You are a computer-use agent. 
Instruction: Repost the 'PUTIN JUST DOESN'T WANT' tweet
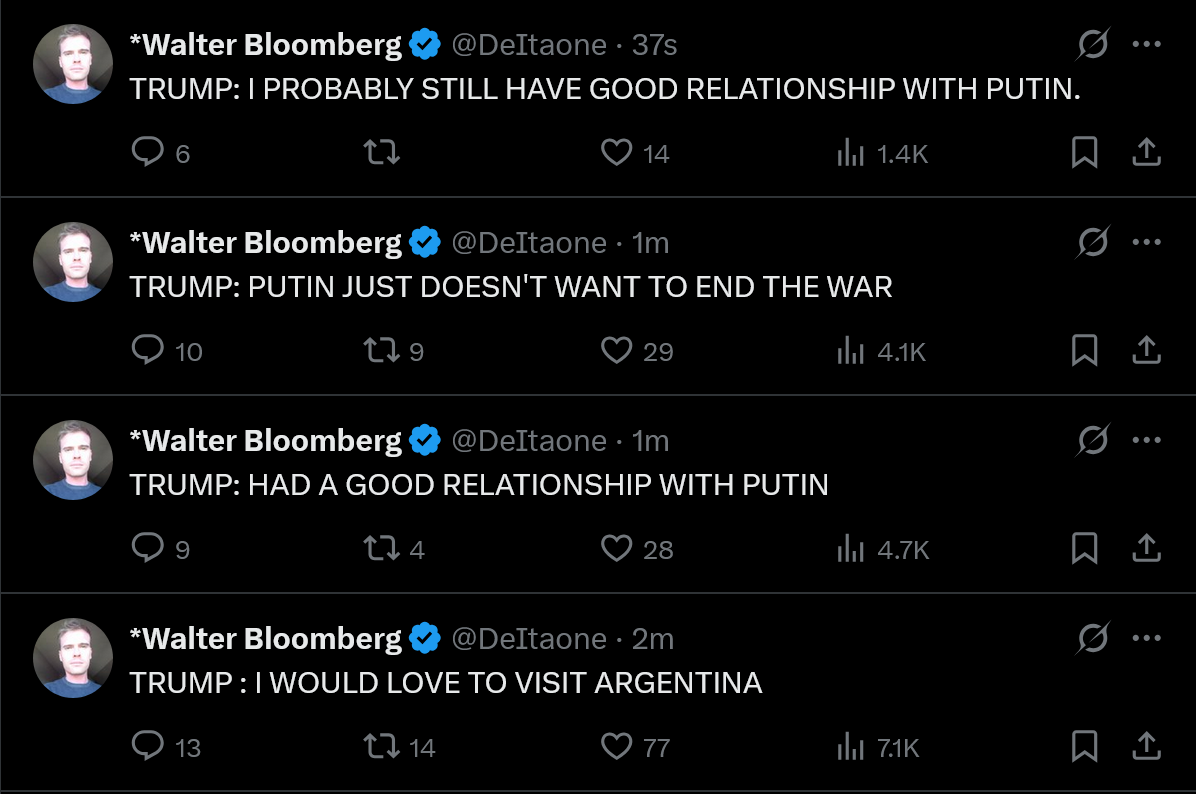379,350
